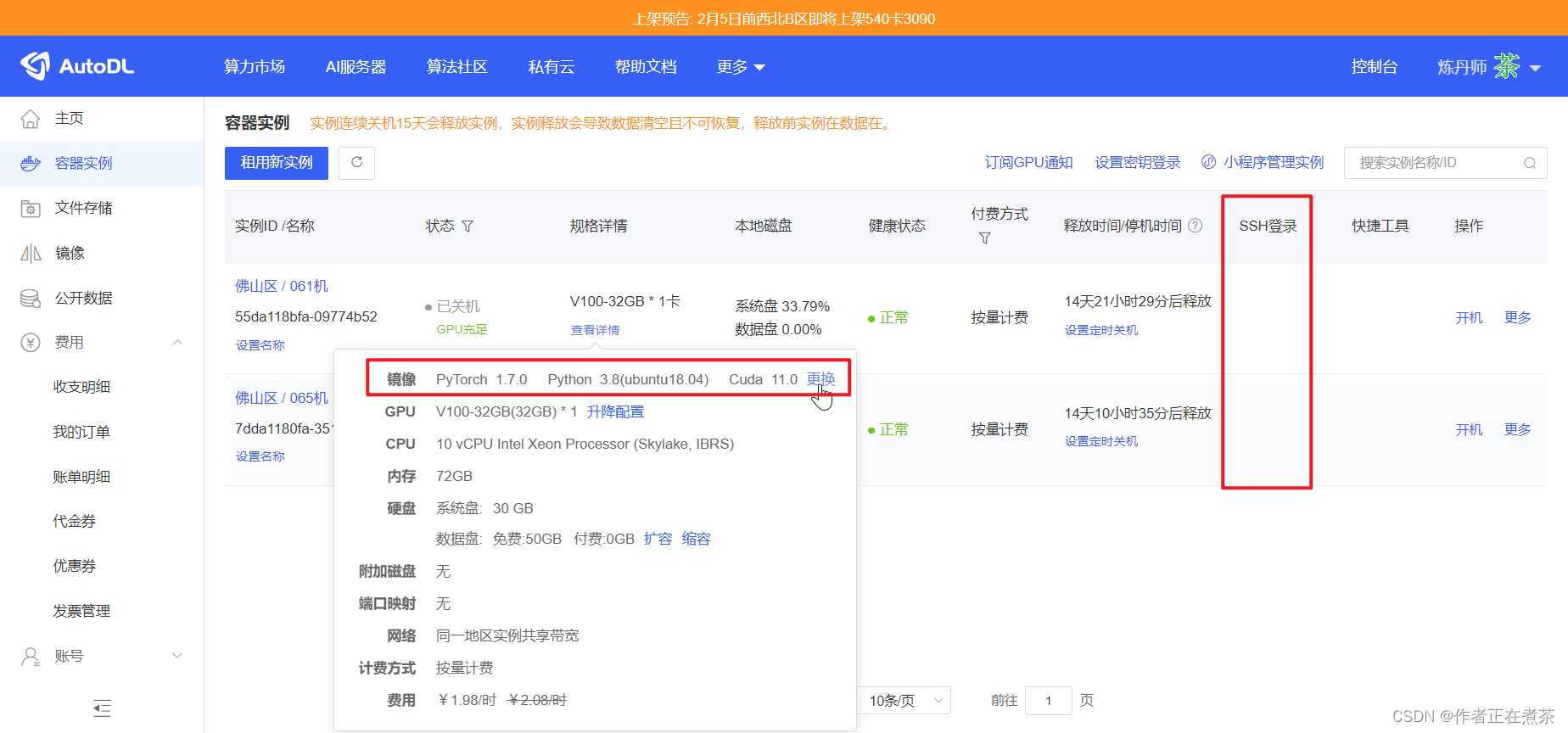Click the instance ID 55da118bfa-09774b52

pos(306,316)
